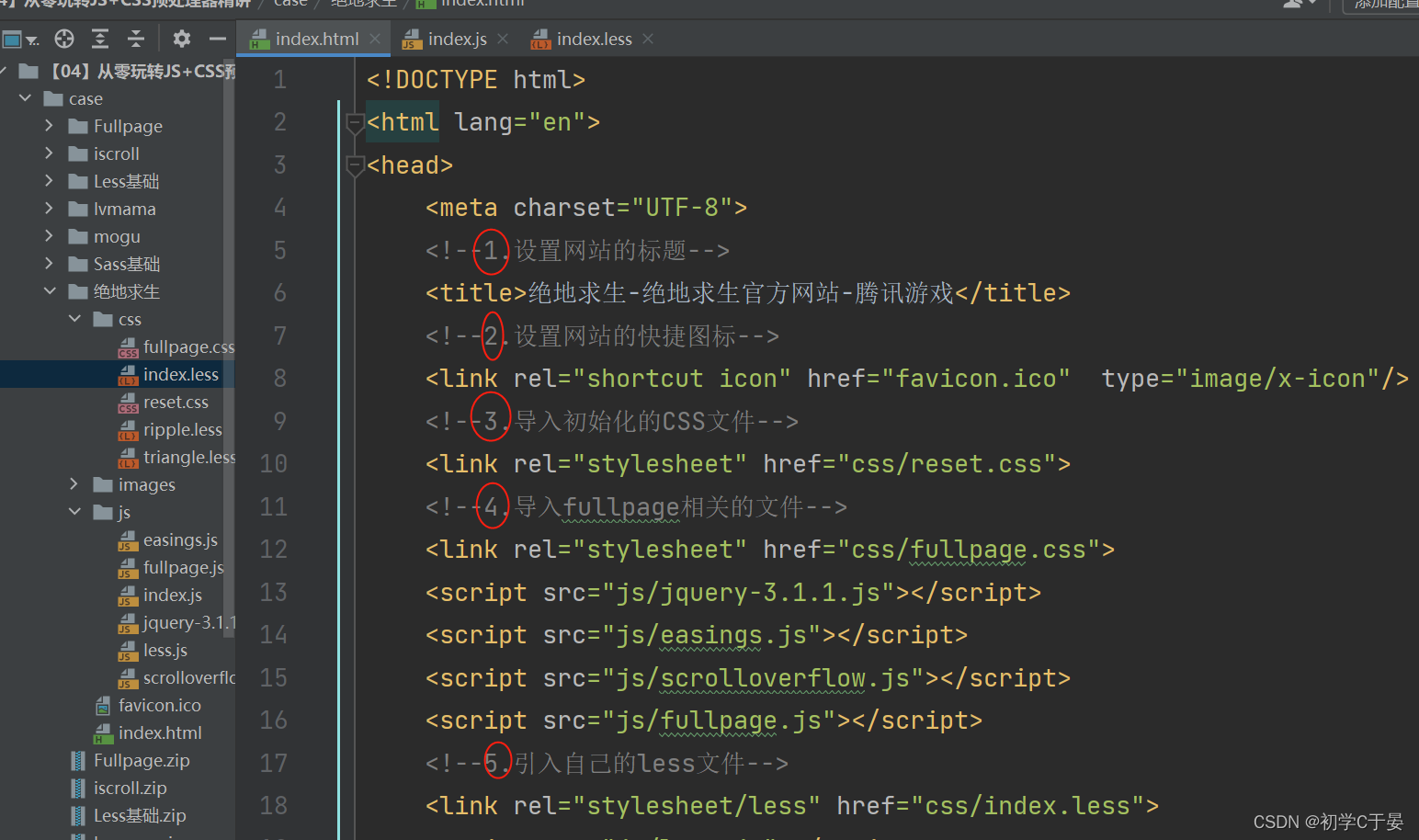Viewport: 1419px width, 840px height.
Task: Switch to the index.less editor tab
Action: (593, 39)
